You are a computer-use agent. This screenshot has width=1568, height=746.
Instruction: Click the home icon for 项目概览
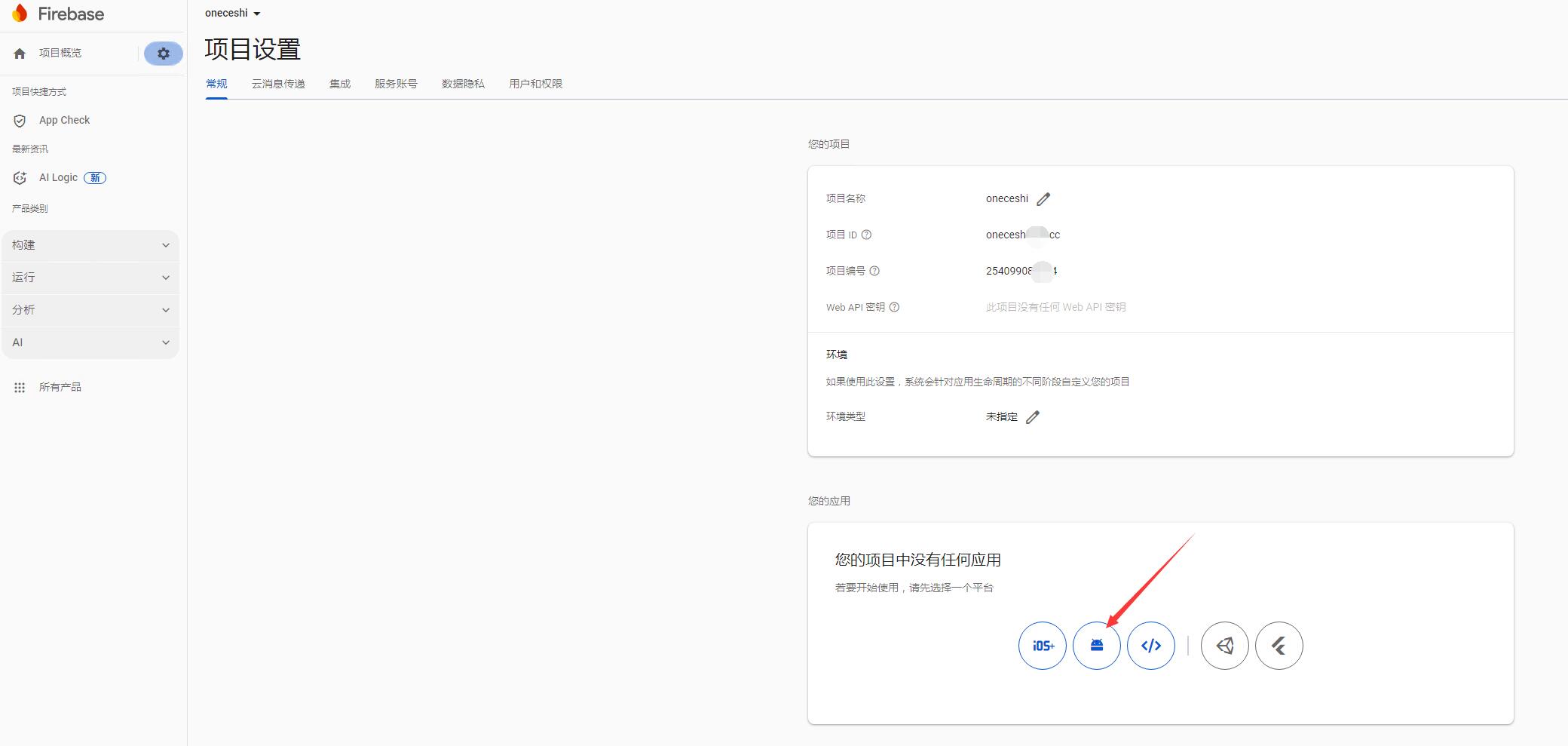20,54
